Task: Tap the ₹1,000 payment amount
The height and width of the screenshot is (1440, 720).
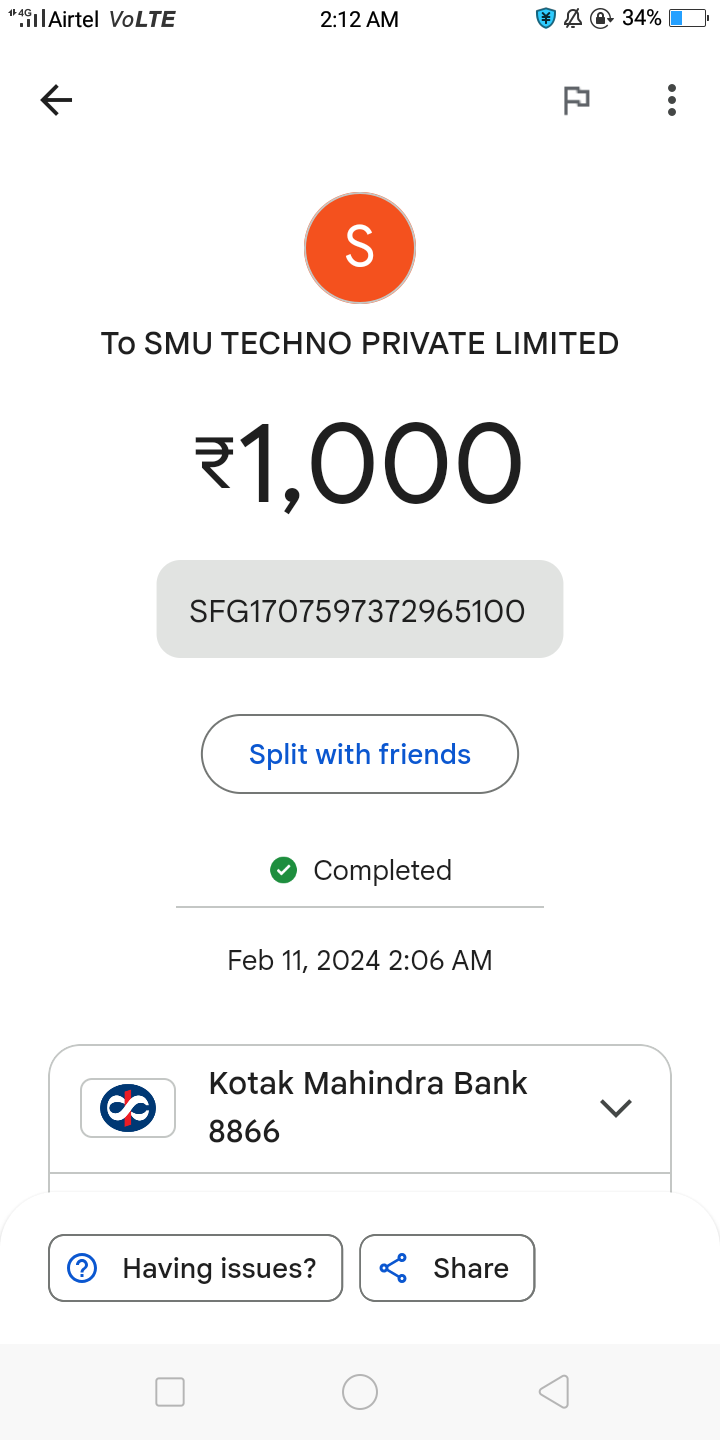Action: pyautogui.click(x=360, y=464)
